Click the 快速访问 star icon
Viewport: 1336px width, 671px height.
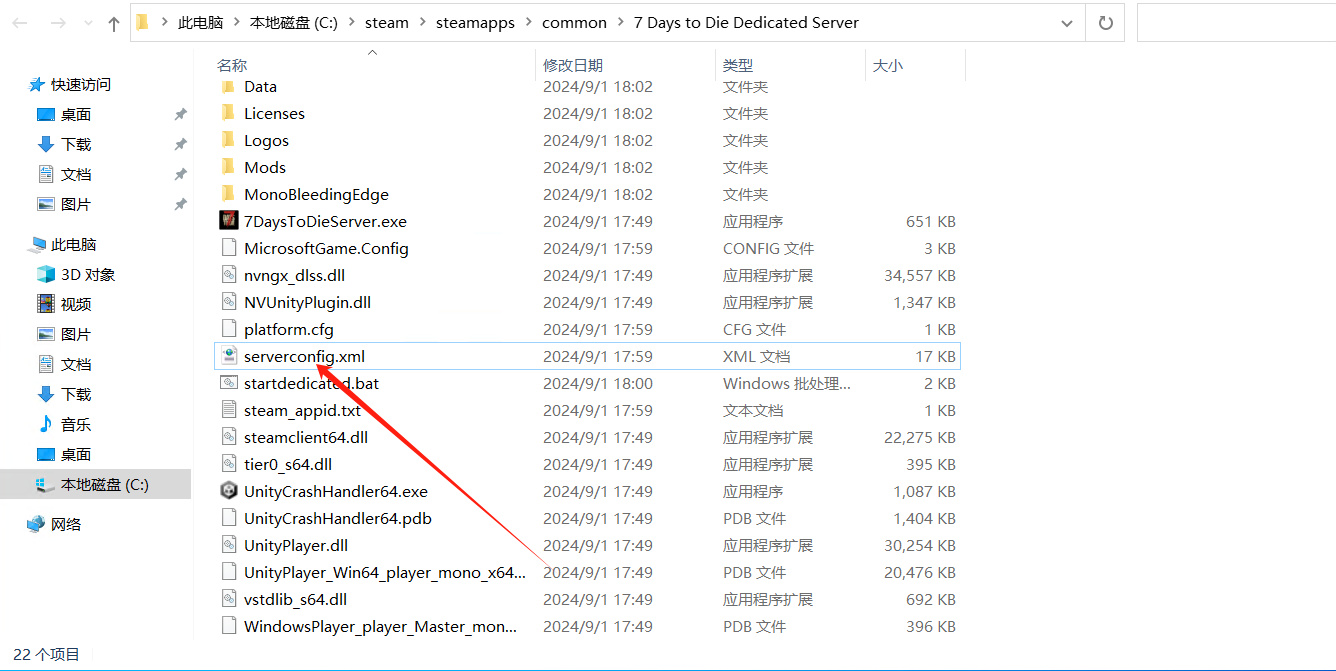(37, 85)
